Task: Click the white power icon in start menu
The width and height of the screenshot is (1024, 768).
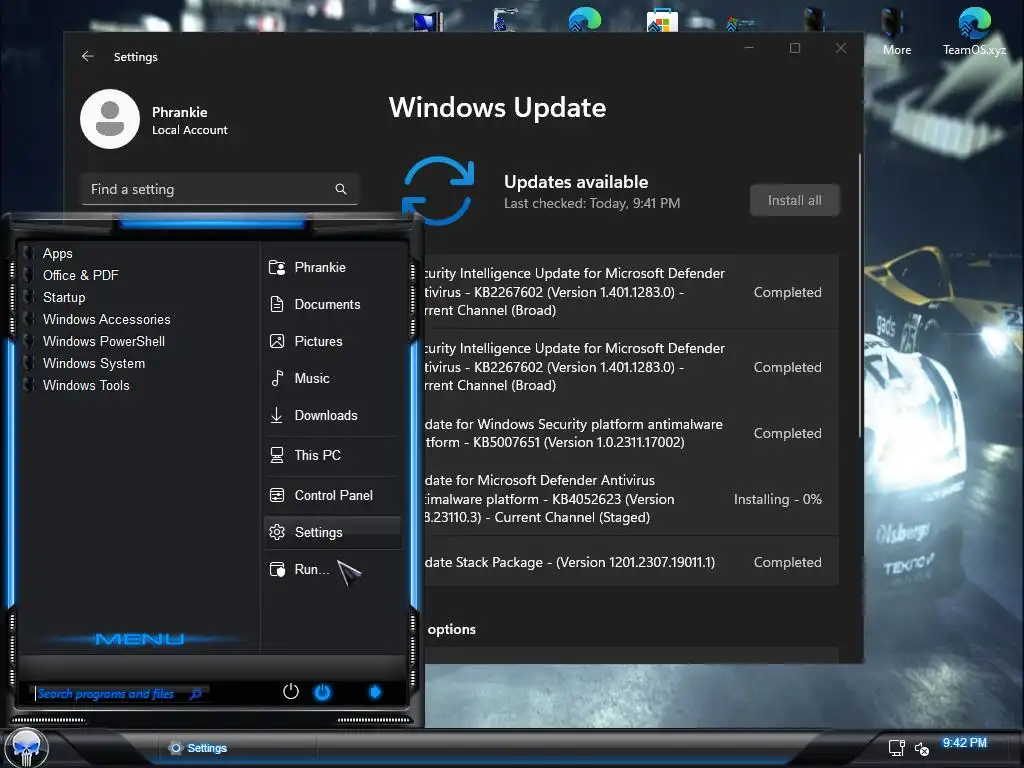Action: [291, 691]
